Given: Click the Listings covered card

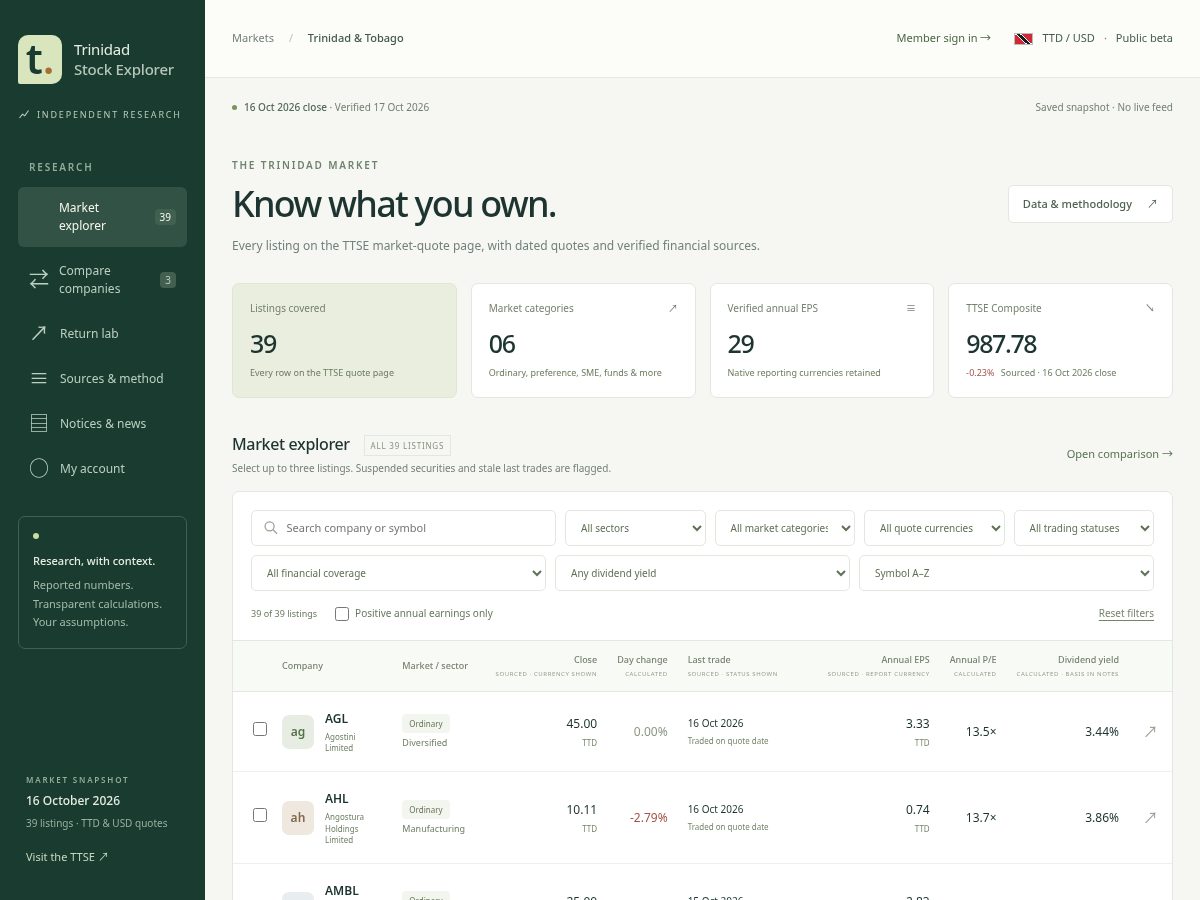Looking at the screenshot, I should 344,340.
